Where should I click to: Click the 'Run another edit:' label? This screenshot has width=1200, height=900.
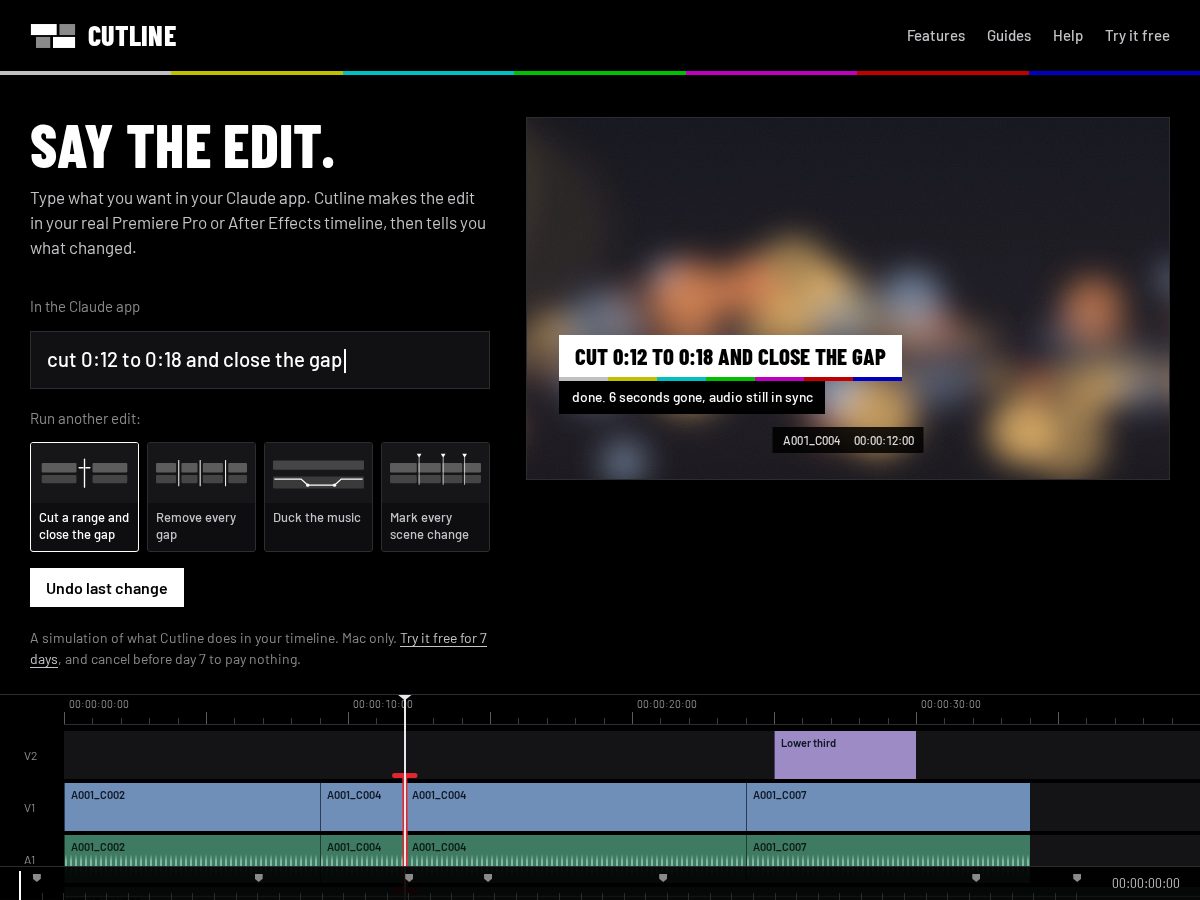point(85,419)
